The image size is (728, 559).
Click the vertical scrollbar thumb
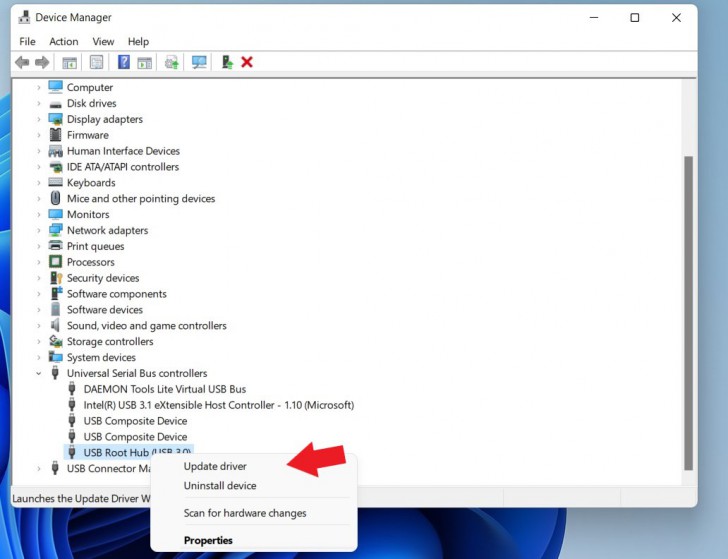point(689,313)
